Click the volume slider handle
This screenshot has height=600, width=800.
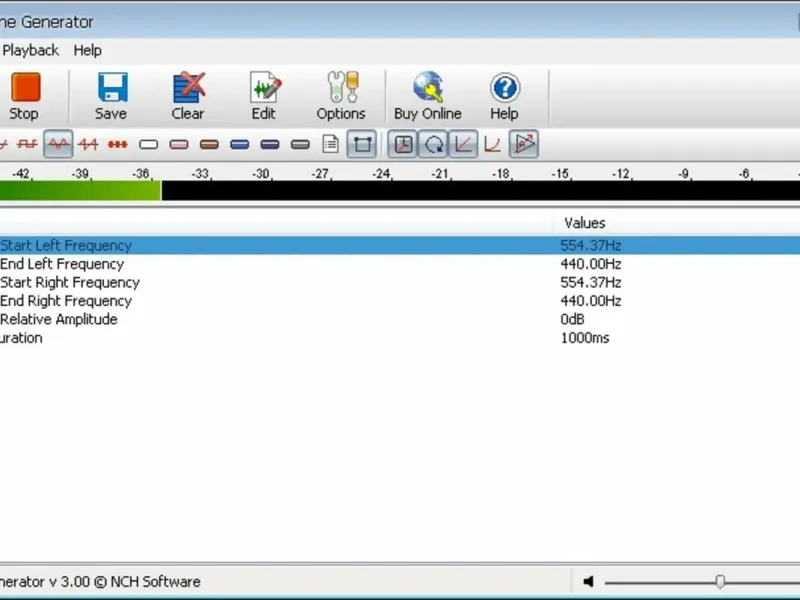click(720, 581)
